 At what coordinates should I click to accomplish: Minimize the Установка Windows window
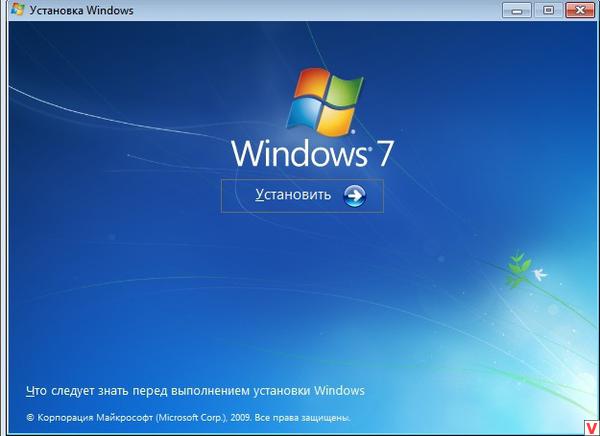[517, 10]
